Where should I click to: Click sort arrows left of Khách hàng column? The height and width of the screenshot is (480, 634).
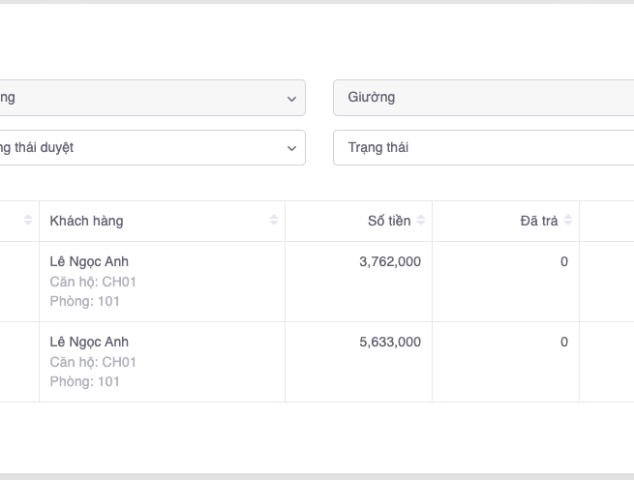[x=28, y=221]
